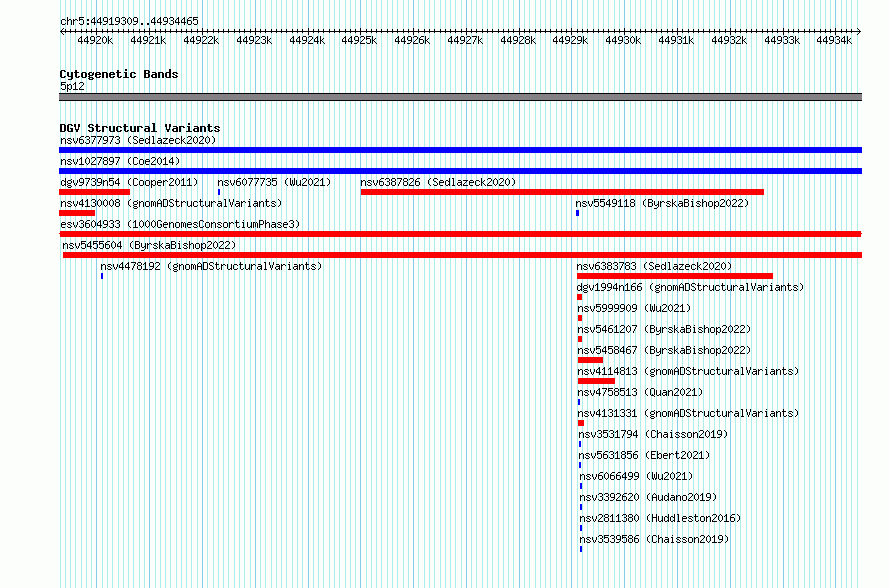Click the 44920k ruler tick label
Screen dimensions: 890x588
[x=95, y=40]
